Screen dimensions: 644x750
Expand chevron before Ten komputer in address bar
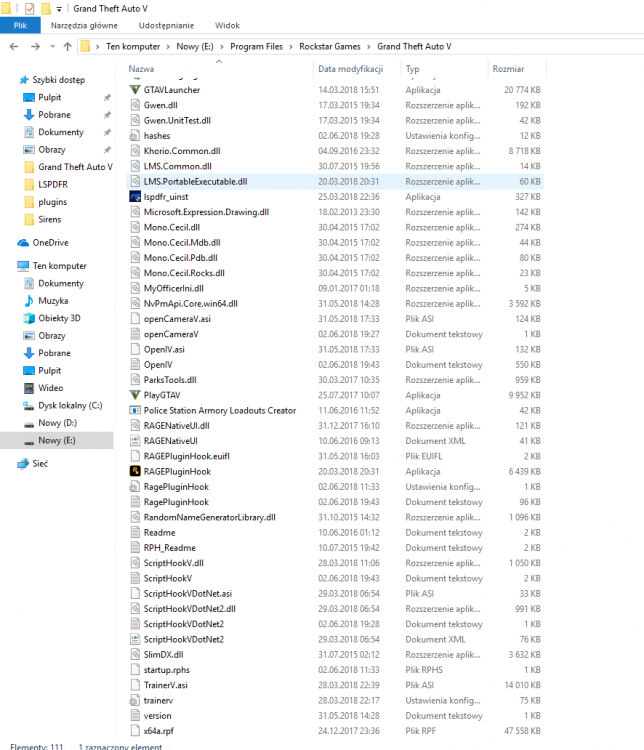[x=98, y=47]
